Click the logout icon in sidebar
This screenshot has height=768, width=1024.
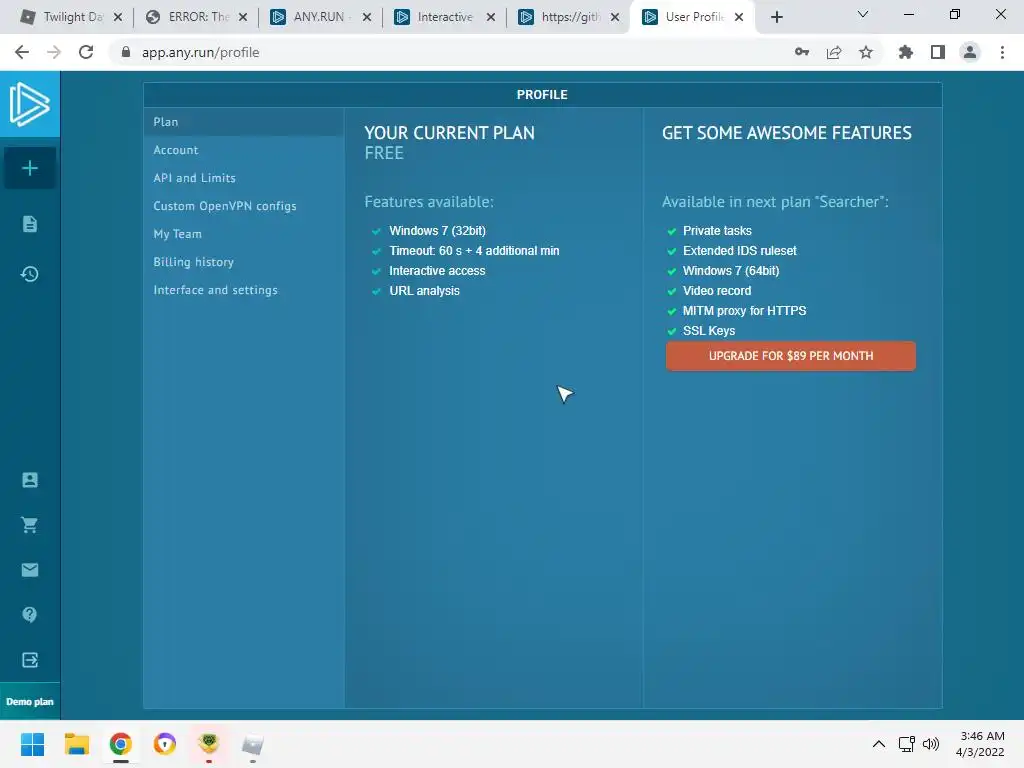pos(30,660)
